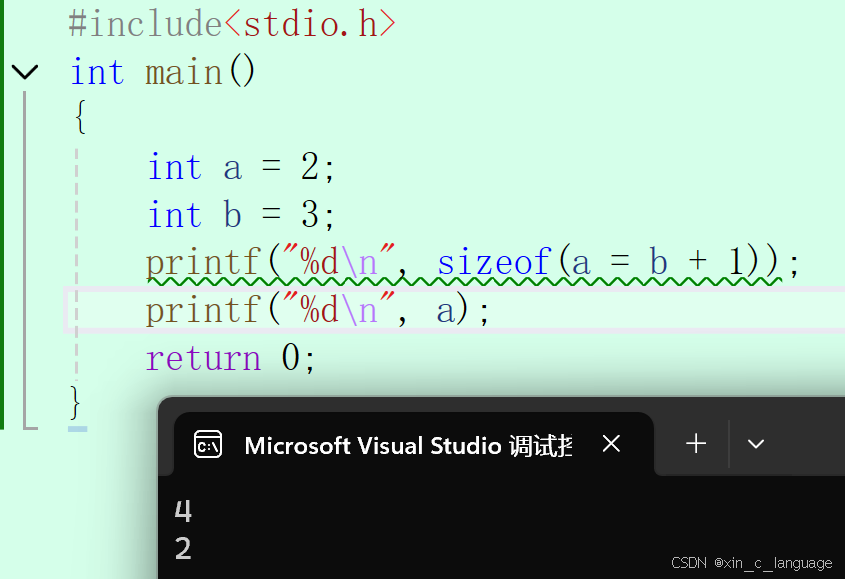Click the console output value 2
This screenshot has height=579, width=845.
click(183, 549)
